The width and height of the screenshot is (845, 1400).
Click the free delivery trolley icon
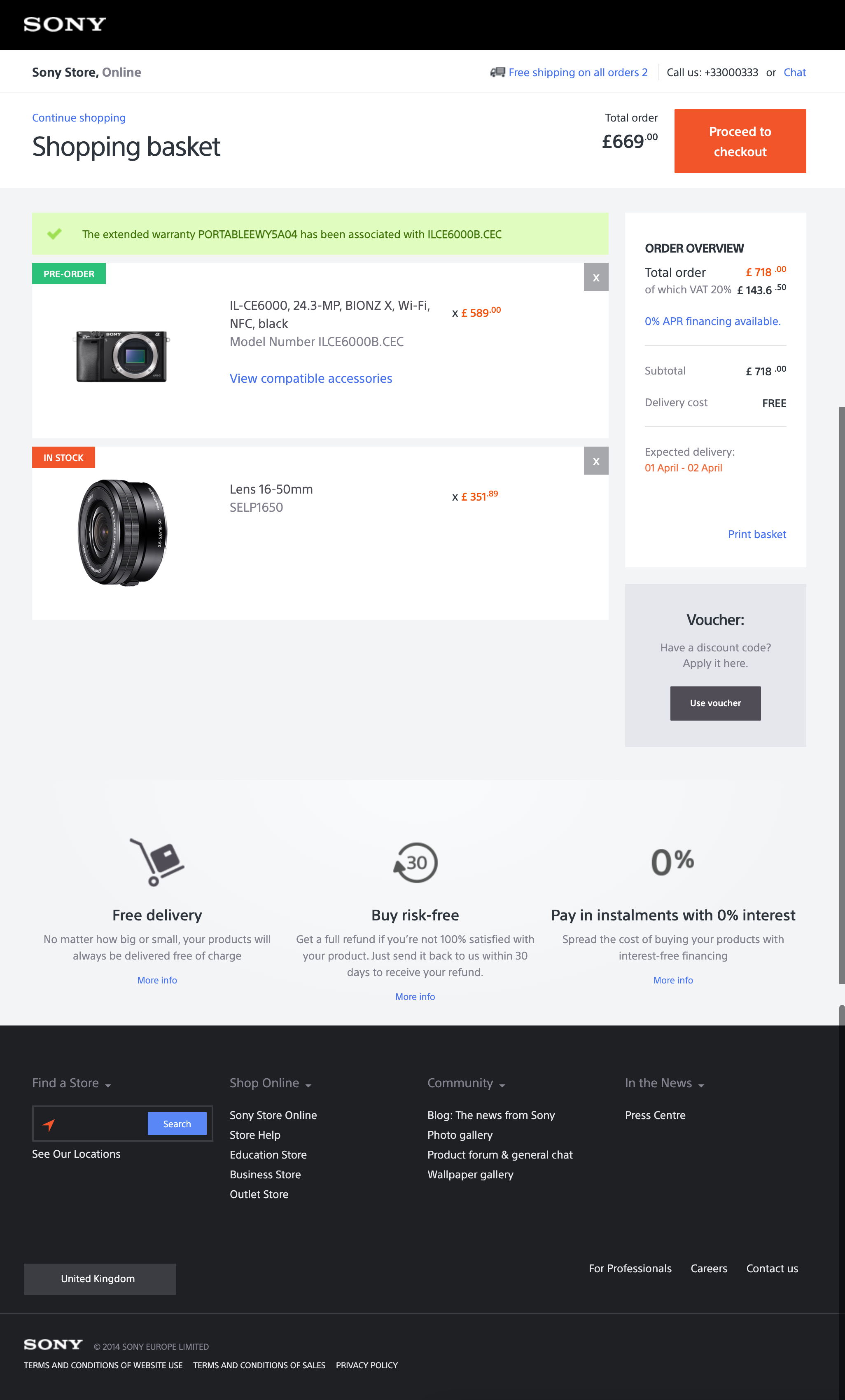pos(157,862)
